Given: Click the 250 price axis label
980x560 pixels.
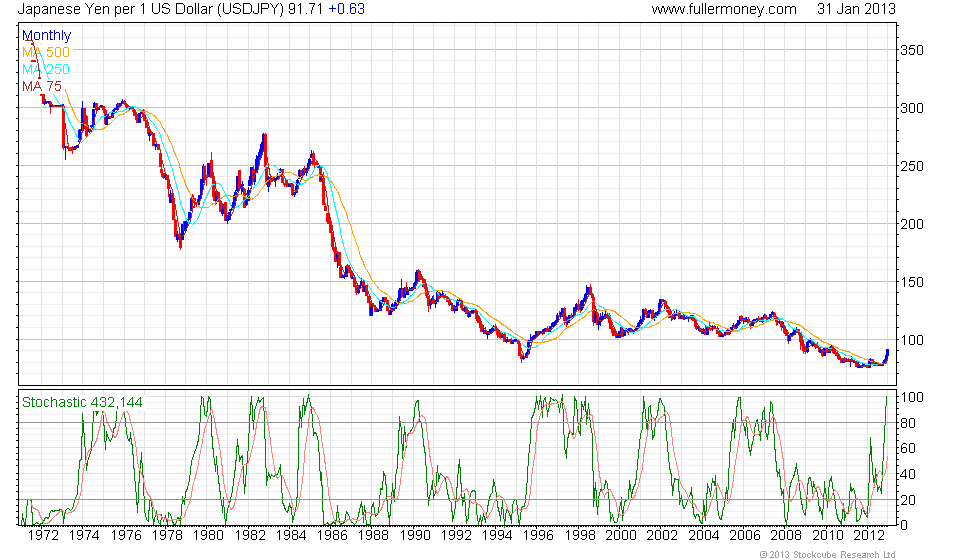Looking at the screenshot, I should 912,166.
